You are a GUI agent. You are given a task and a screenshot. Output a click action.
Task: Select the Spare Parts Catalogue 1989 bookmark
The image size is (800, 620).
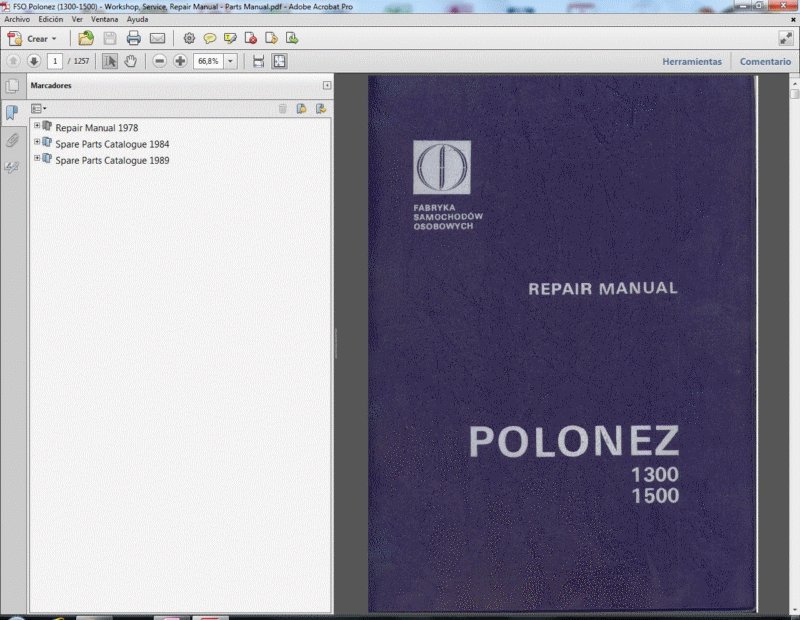[112, 160]
